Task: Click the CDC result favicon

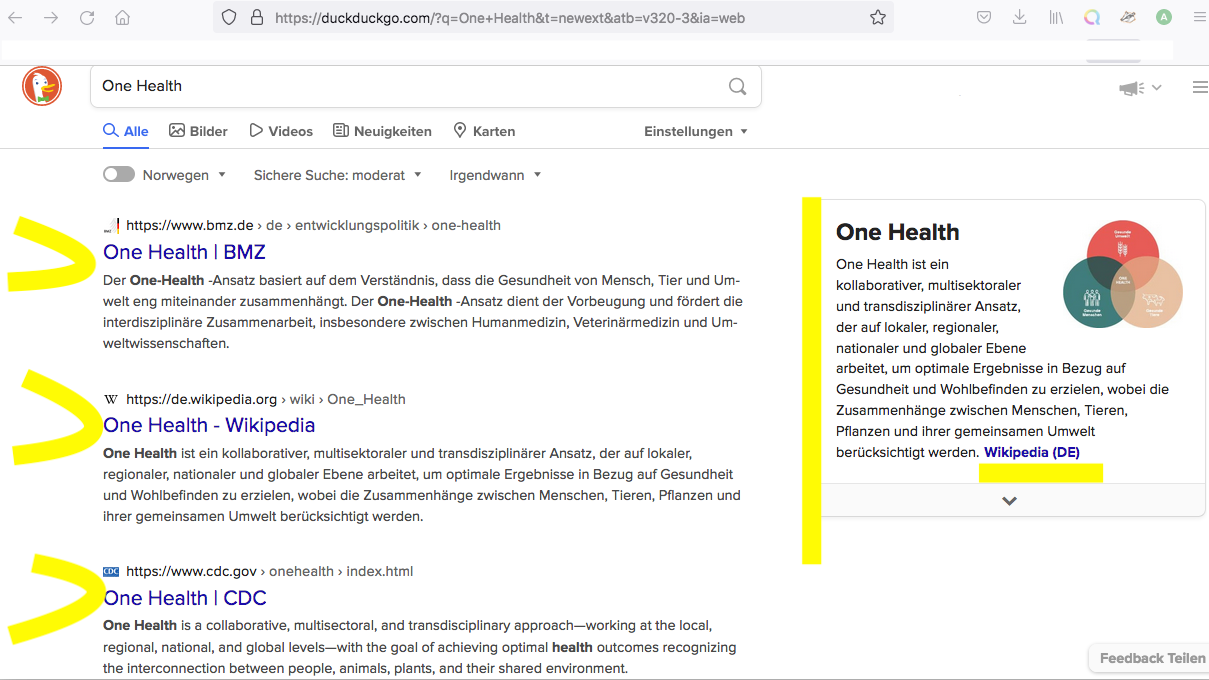Action: click(x=111, y=572)
